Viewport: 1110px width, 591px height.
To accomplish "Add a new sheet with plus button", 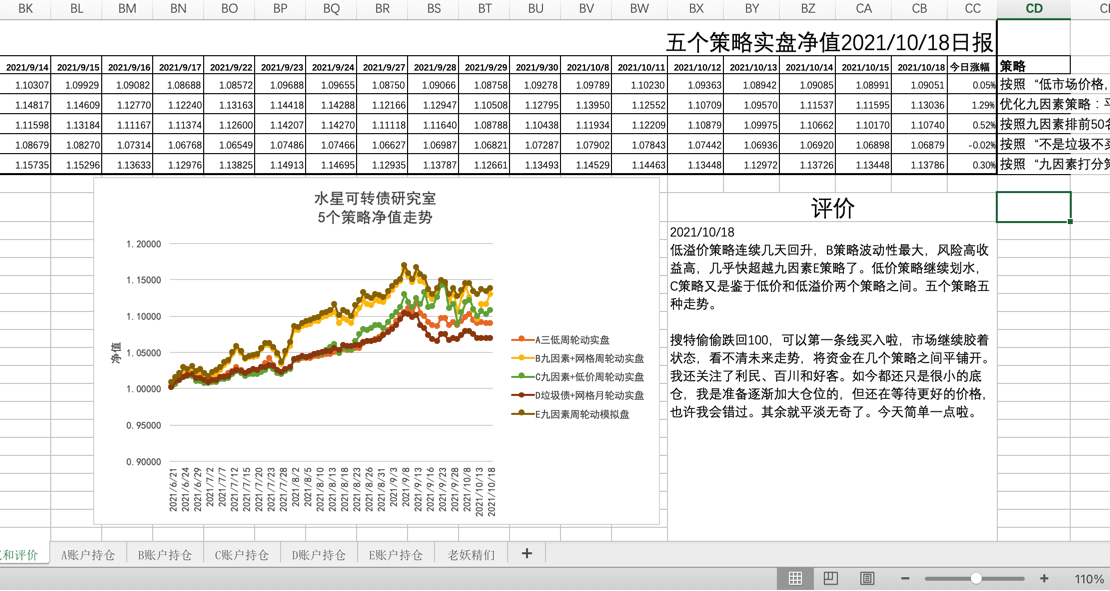I will point(527,554).
